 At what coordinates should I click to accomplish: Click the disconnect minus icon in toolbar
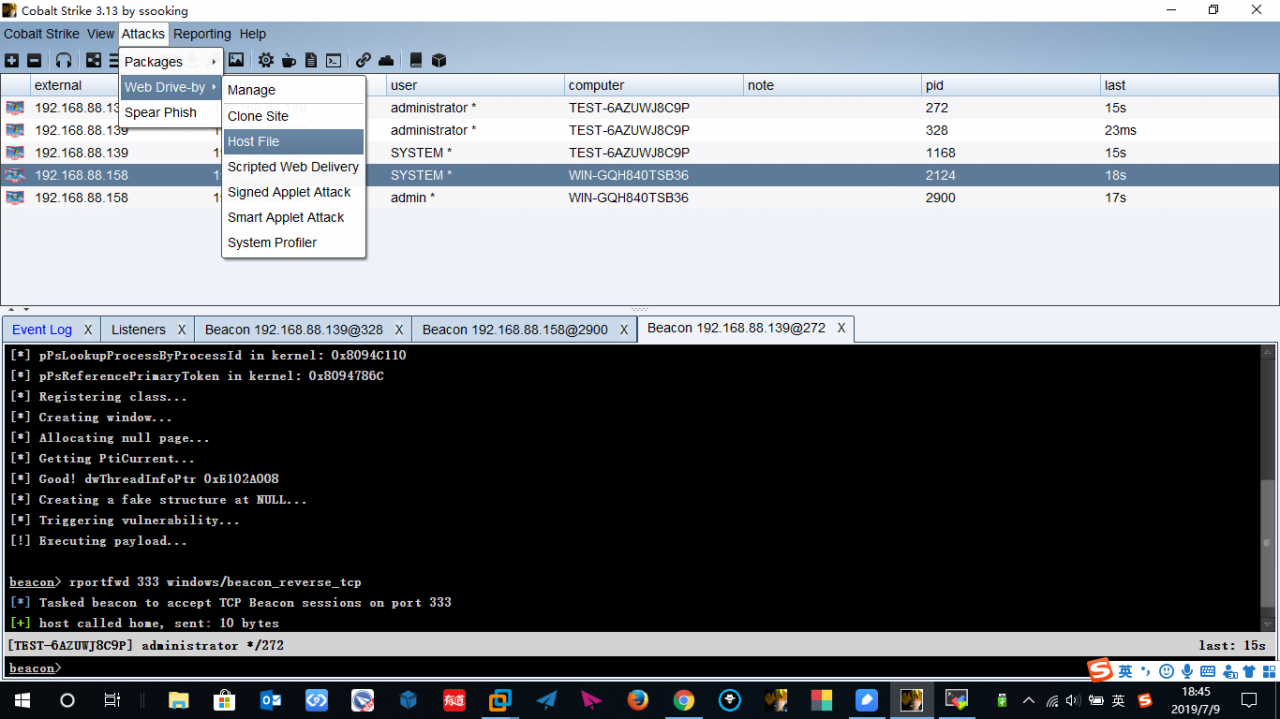pyautogui.click(x=34, y=61)
